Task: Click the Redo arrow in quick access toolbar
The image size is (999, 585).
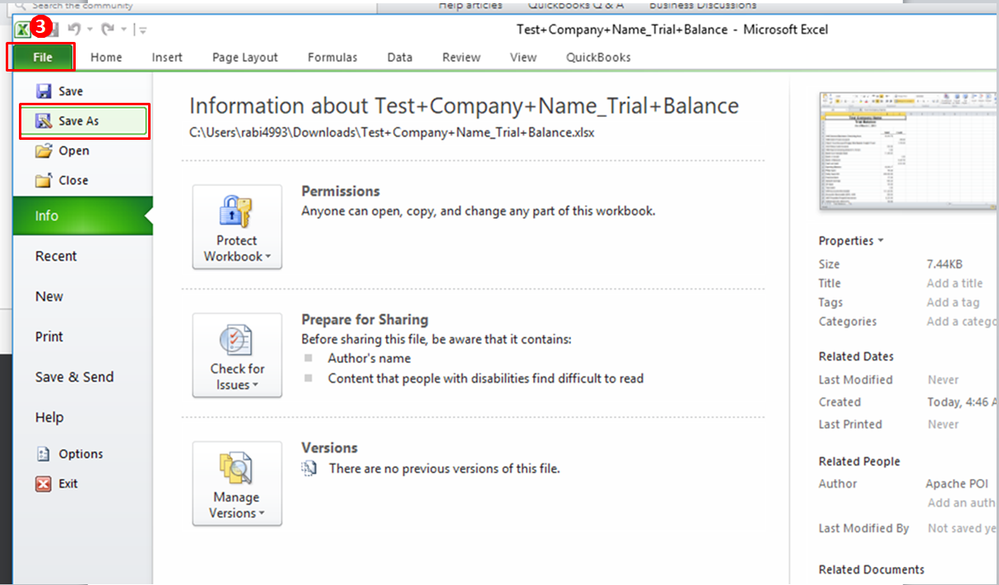Action: (108, 29)
